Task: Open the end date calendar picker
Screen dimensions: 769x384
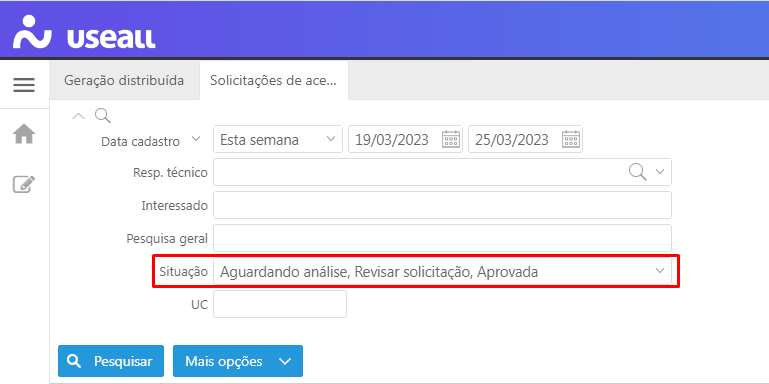Action: coord(571,139)
